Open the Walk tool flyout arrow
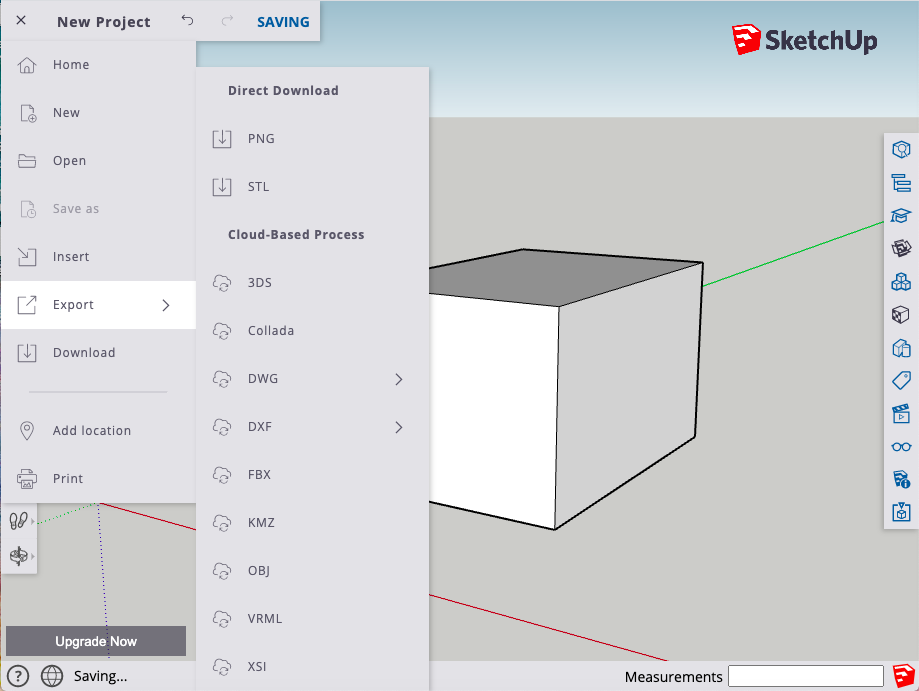919x691 pixels. pos(33,520)
